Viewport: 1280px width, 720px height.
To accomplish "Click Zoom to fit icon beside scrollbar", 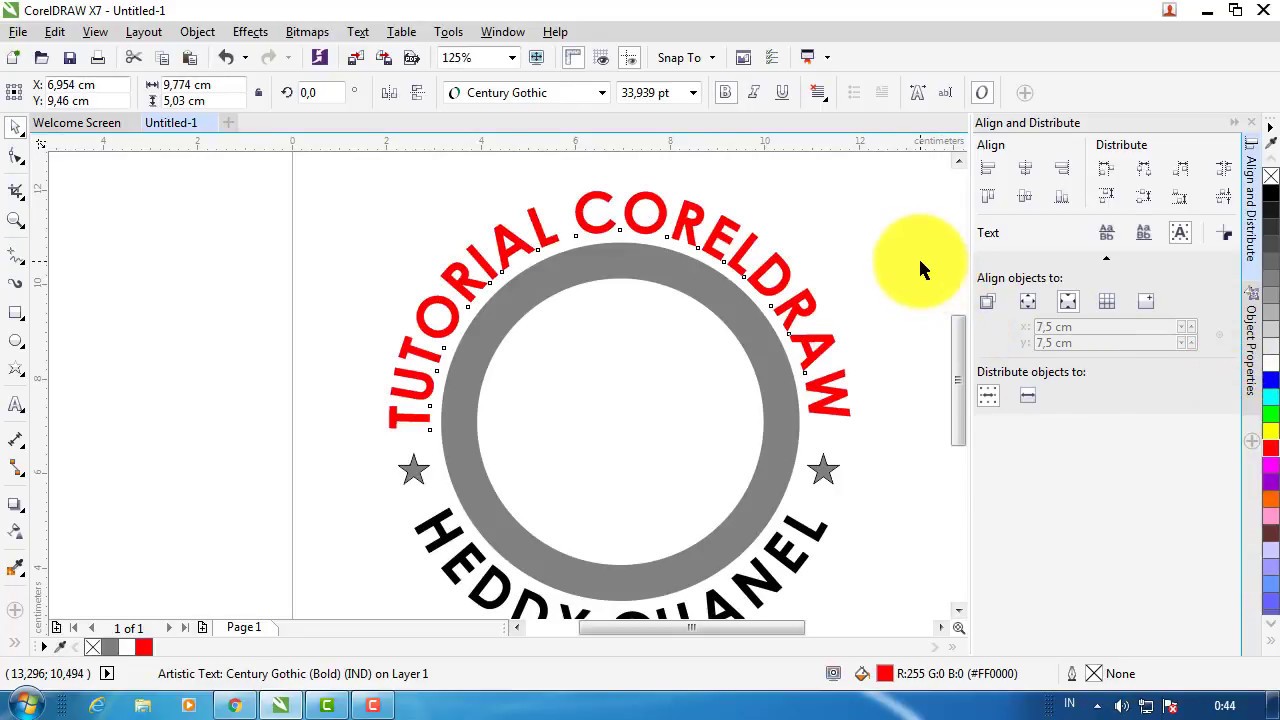I will (x=959, y=628).
